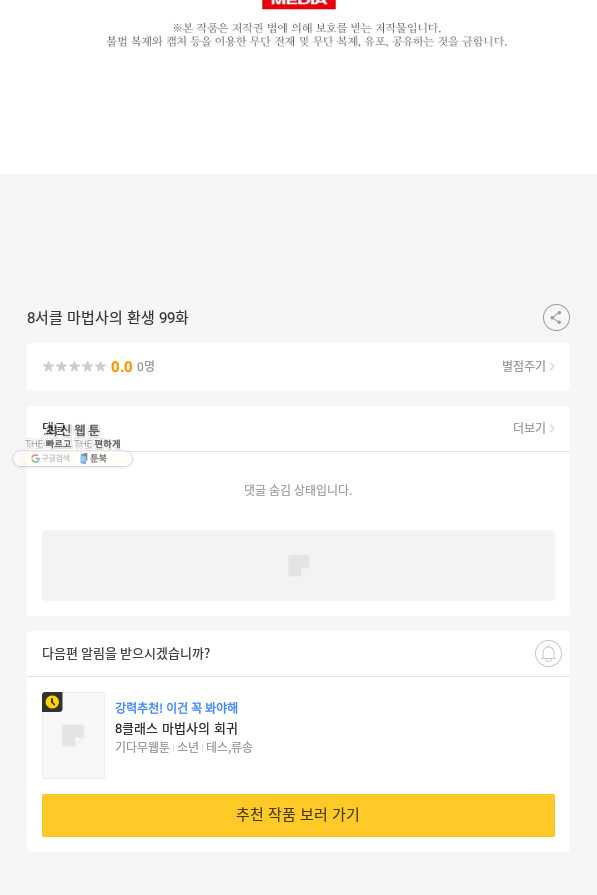
Task: Tap the notification bell icon
Action: pos(548,654)
